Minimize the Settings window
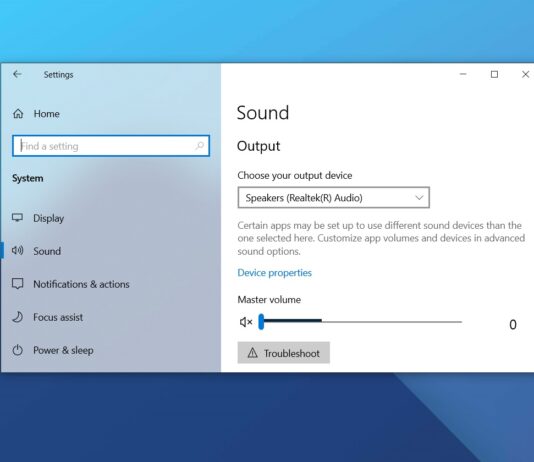The image size is (534, 462). coord(463,74)
